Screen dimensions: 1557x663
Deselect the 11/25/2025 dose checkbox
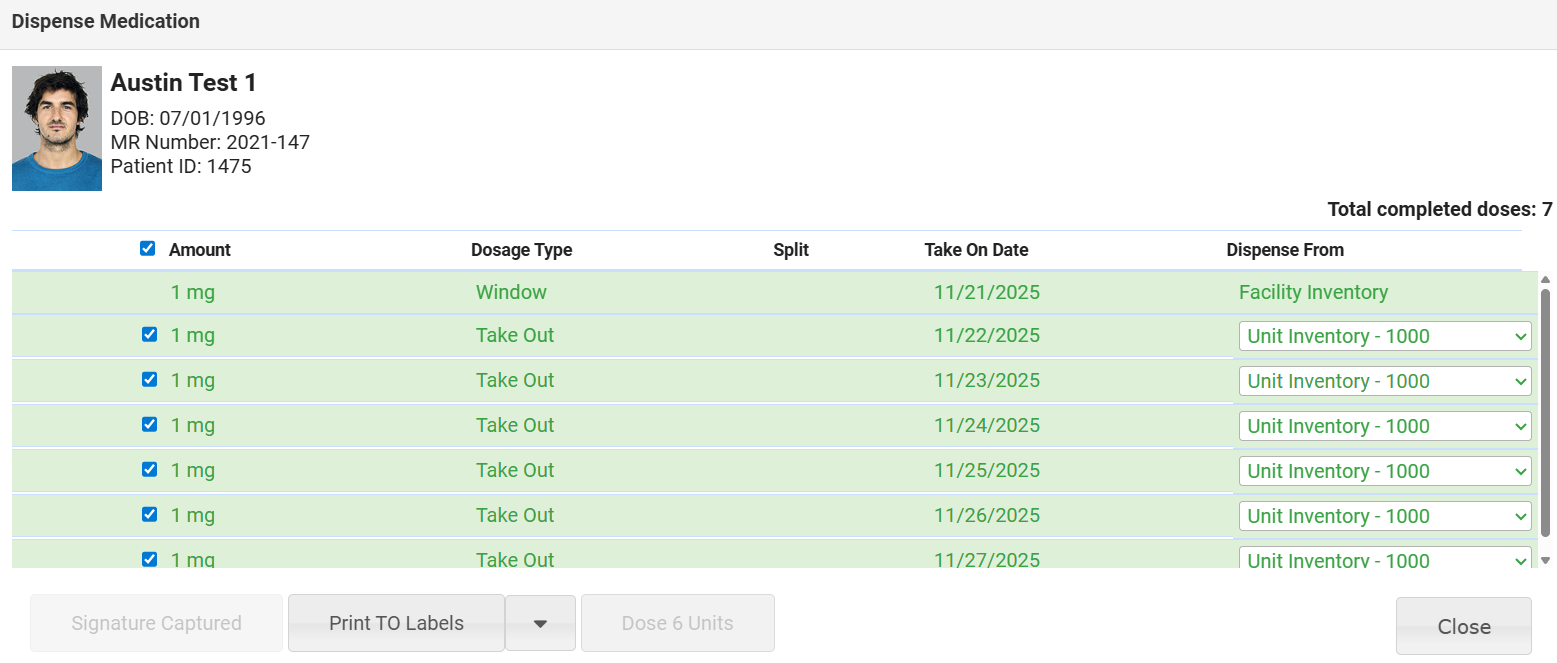pos(150,470)
